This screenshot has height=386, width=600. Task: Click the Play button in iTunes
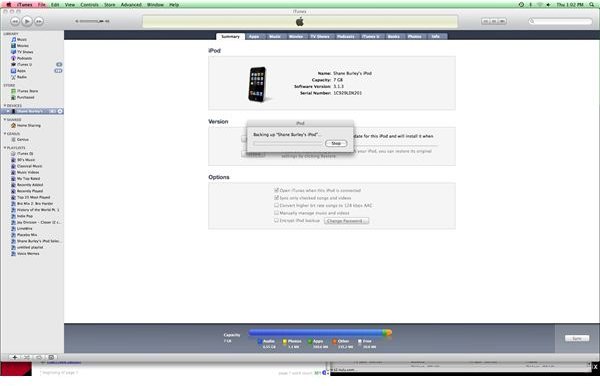pos(27,21)
